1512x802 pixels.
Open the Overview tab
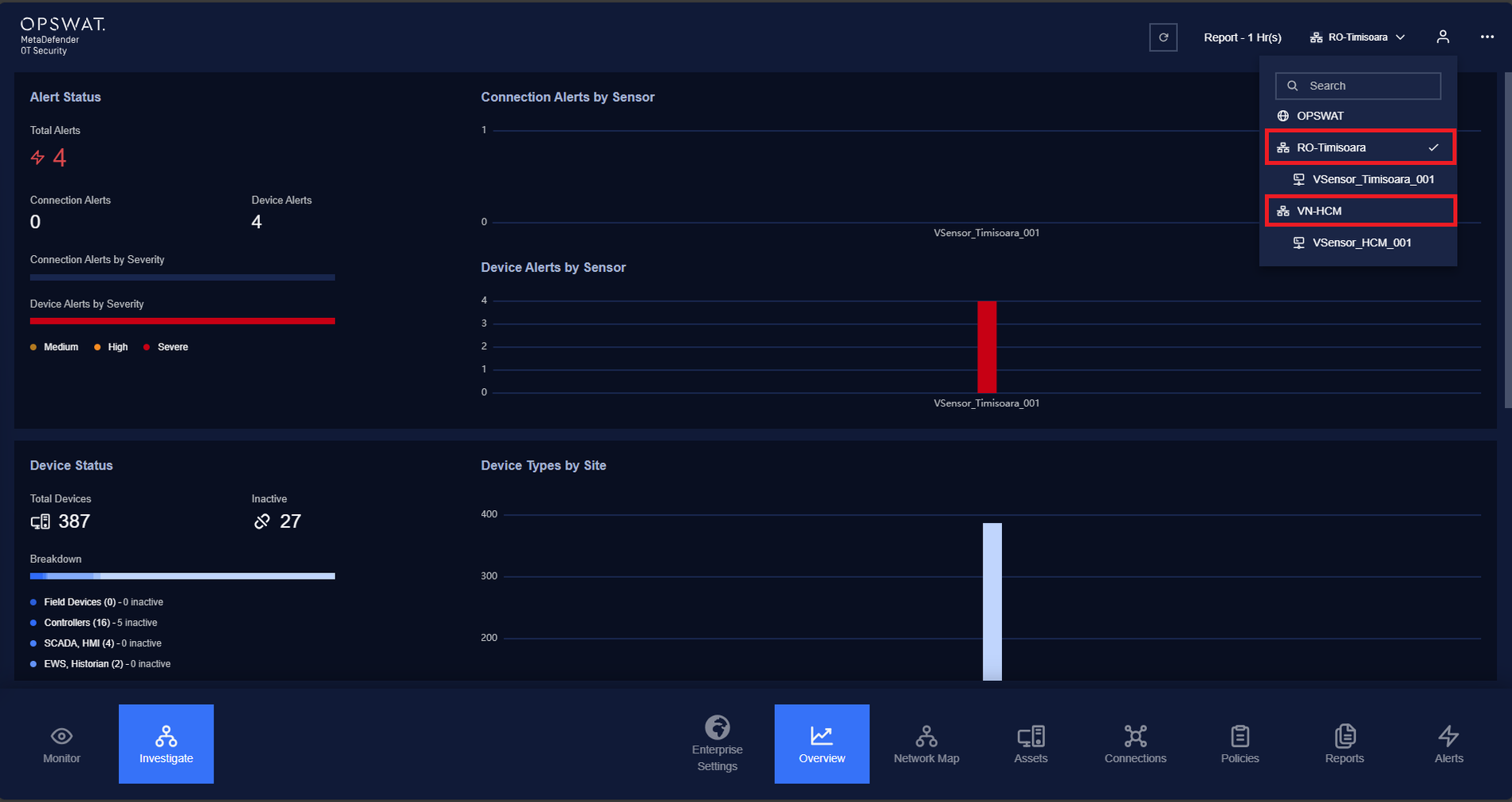click(822, 745)
